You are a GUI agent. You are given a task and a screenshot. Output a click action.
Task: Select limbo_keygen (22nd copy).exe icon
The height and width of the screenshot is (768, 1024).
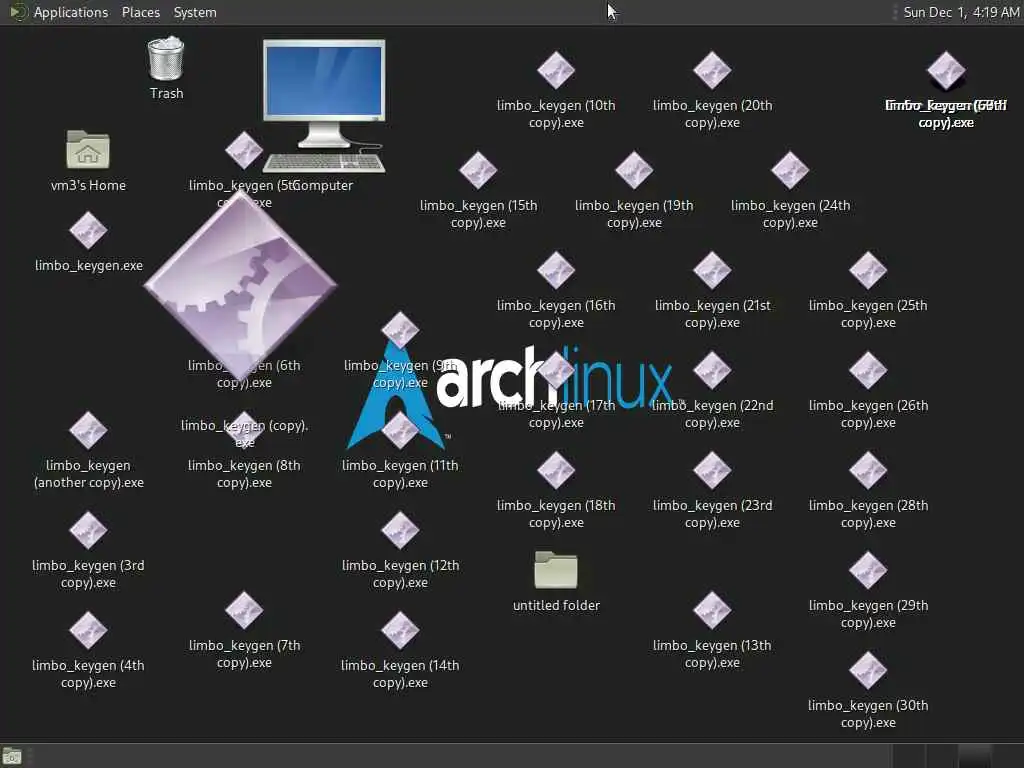[x=712, y=370]
